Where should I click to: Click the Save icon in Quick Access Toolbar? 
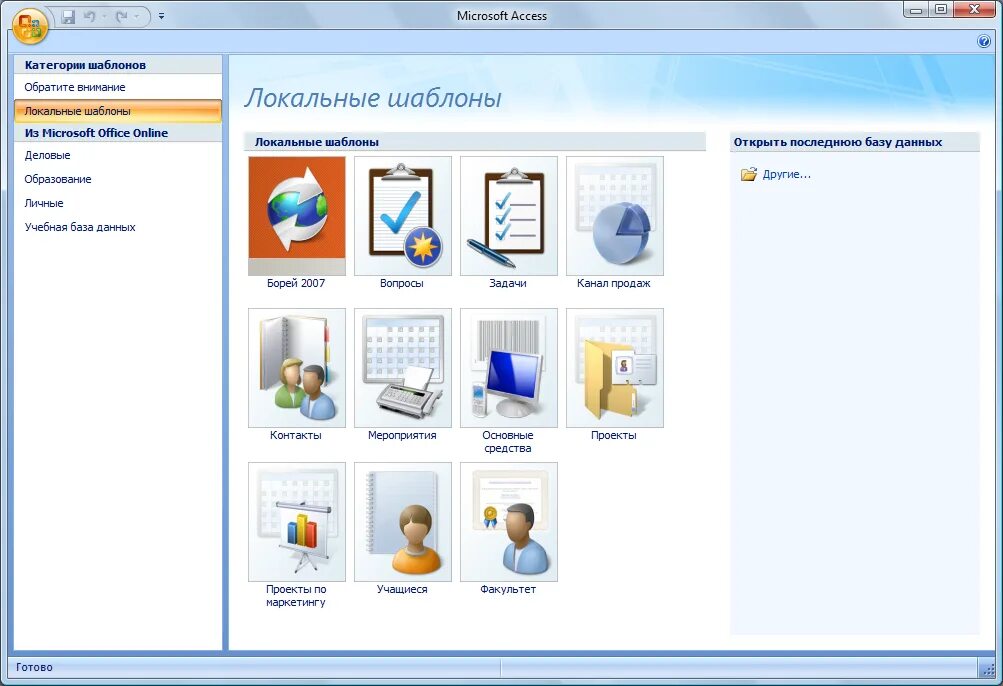pos(68,17)
